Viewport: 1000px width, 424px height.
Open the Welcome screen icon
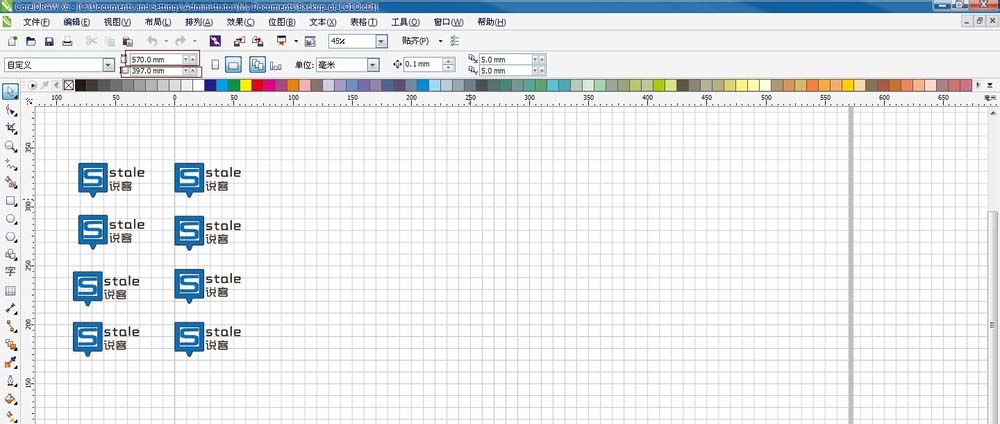point(311,41)
